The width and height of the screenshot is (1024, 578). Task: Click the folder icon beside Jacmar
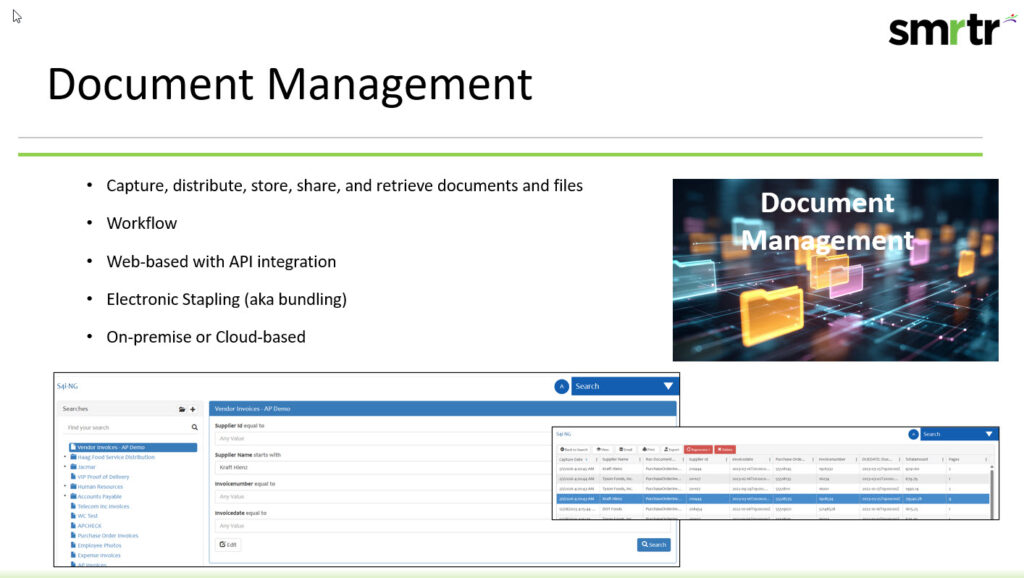tap(73, 467)
